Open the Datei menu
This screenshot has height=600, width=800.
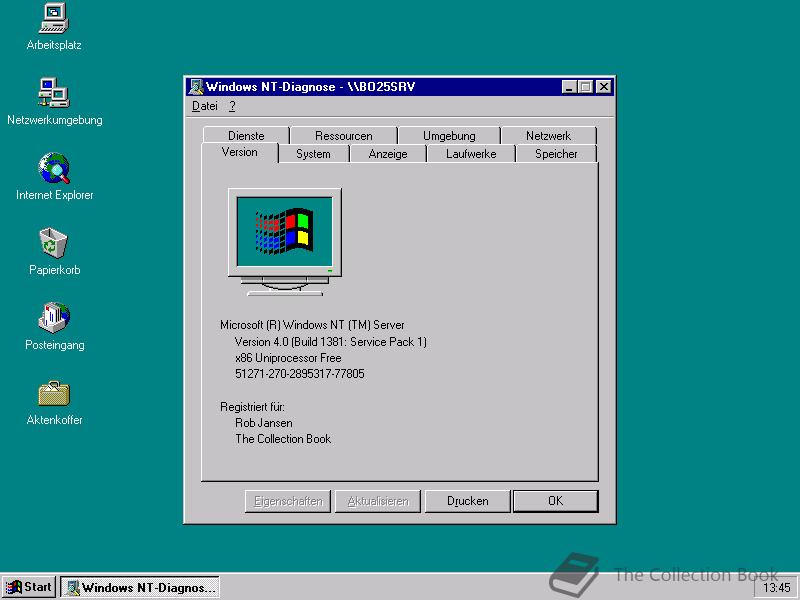coord(205,106)
